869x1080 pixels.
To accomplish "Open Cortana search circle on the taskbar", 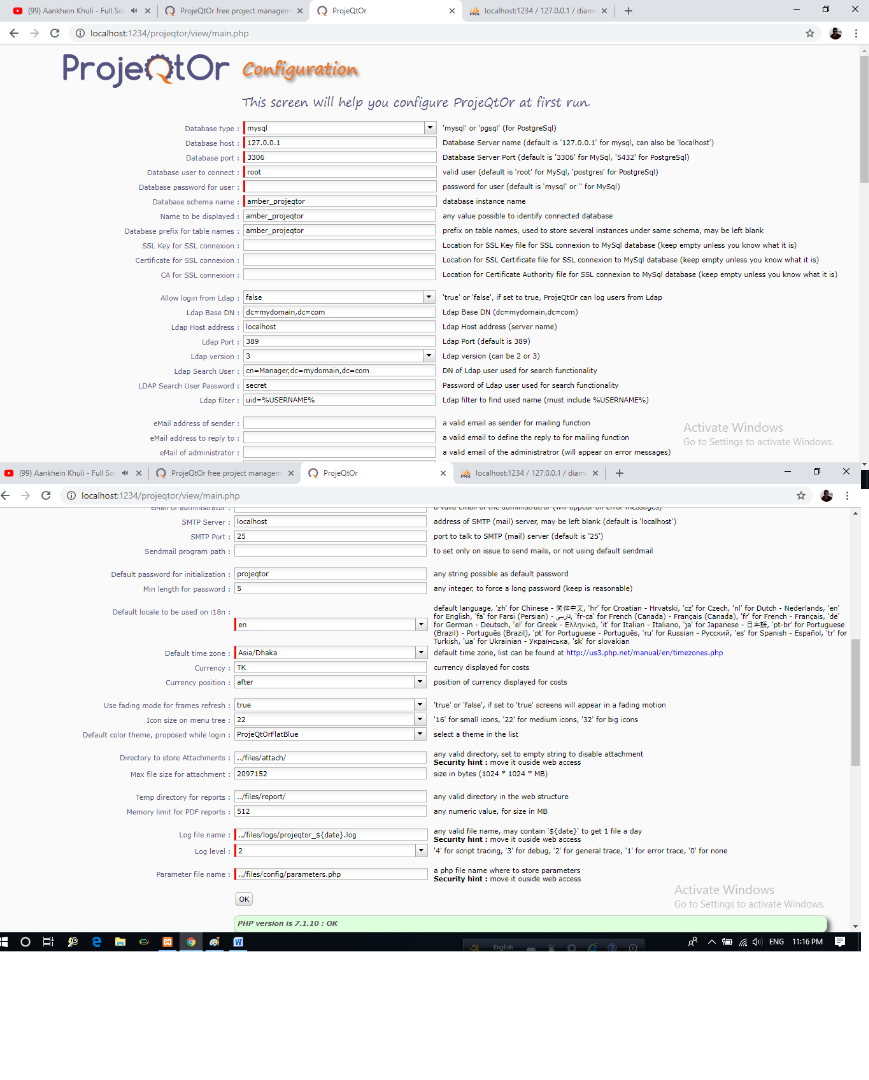I will pos(25,942).
